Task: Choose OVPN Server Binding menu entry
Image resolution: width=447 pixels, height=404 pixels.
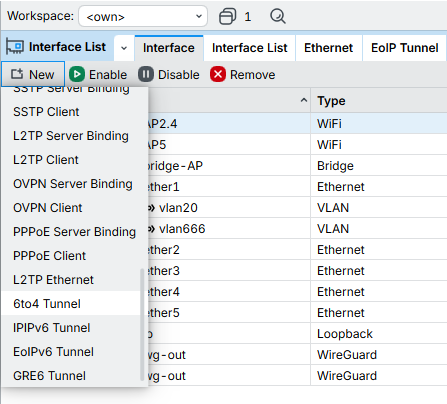Action: 71,184
